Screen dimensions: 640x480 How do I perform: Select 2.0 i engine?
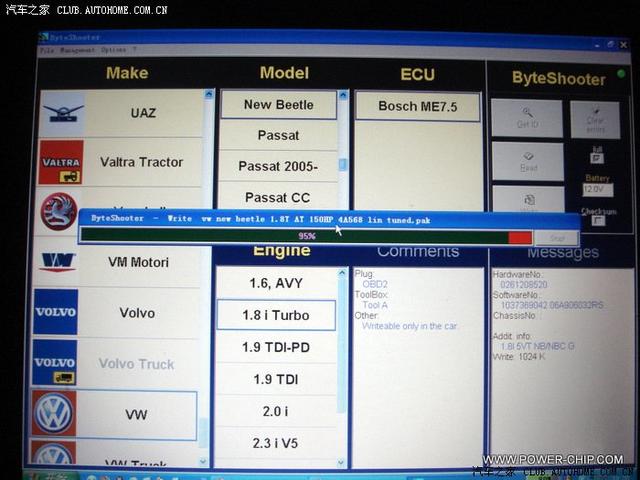[x=276, y=411]
